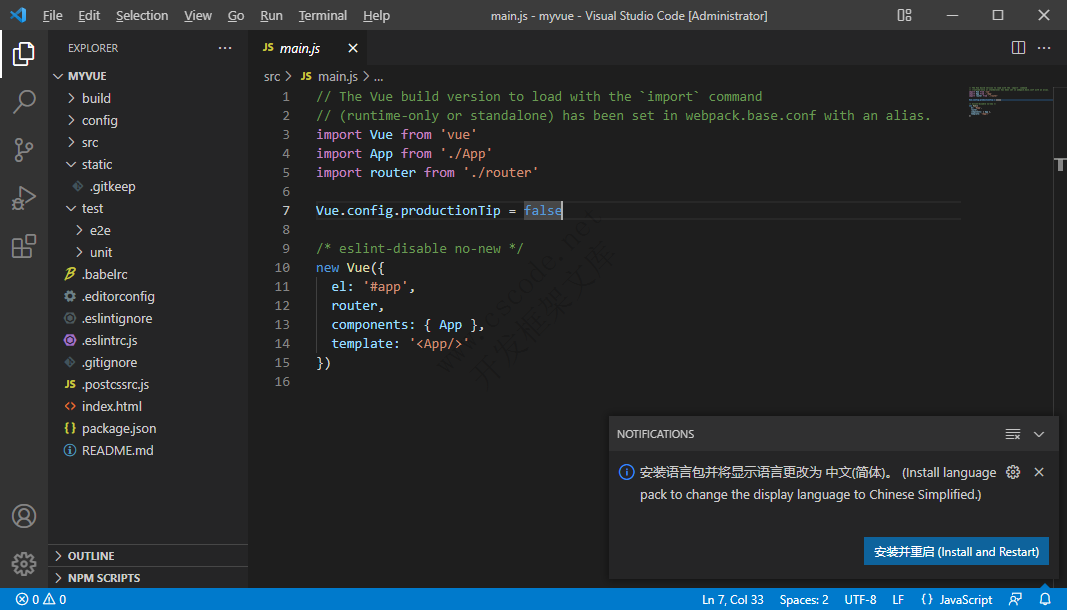Click the code minimap preview
The width and height of the screenshot is (1067, 610).
(x=1010, y=101)
